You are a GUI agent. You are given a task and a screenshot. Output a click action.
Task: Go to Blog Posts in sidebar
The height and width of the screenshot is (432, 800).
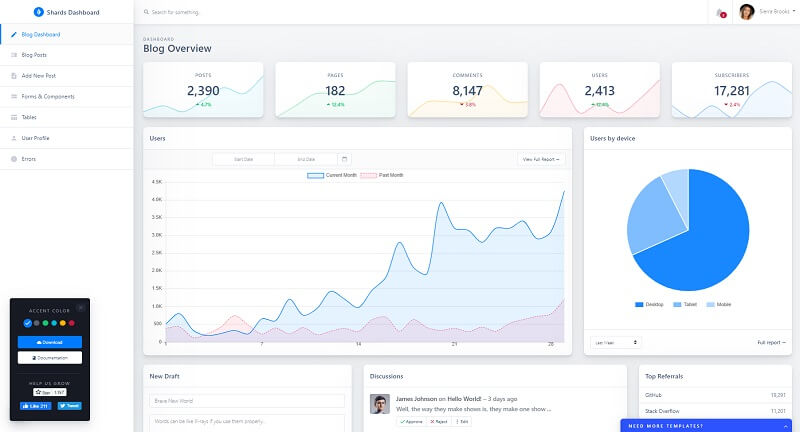(x=34, y=55)
